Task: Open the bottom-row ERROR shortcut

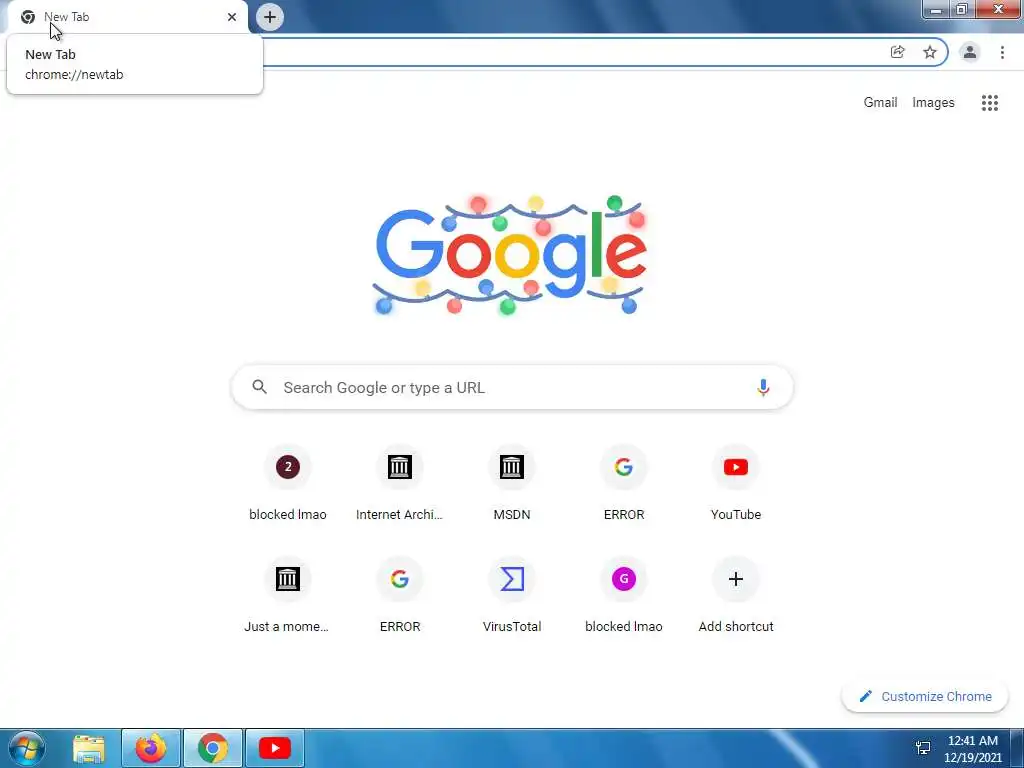Action: click(400, 596)
